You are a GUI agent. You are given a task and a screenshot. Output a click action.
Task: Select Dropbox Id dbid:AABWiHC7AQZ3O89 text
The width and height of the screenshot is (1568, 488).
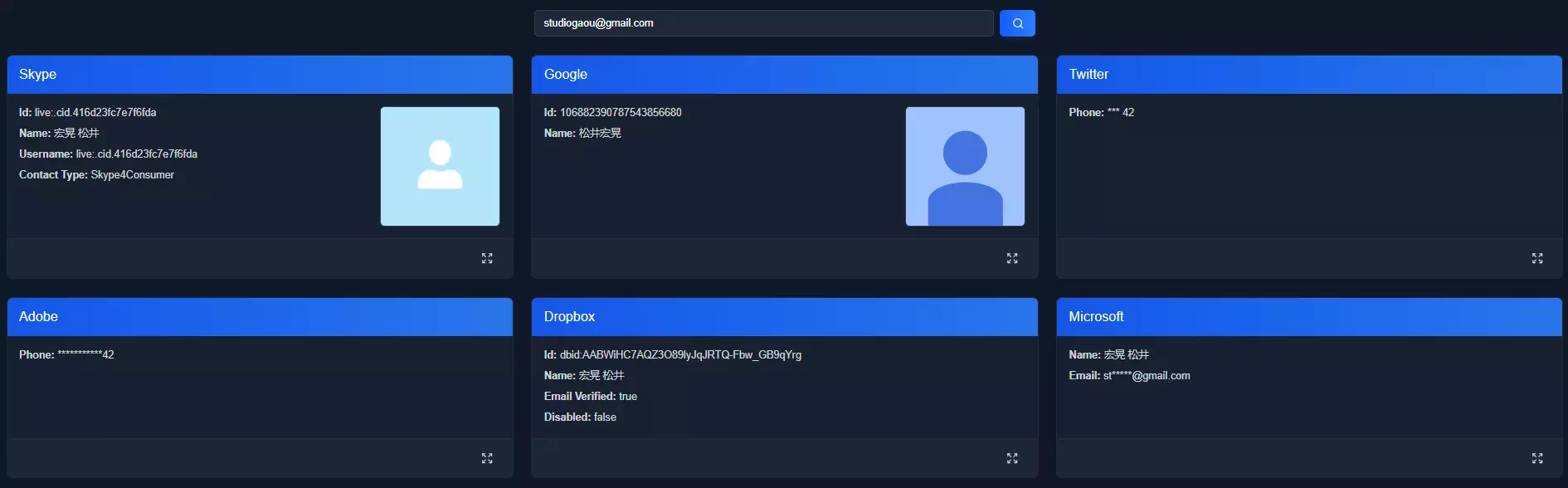(x=673, y=354)
